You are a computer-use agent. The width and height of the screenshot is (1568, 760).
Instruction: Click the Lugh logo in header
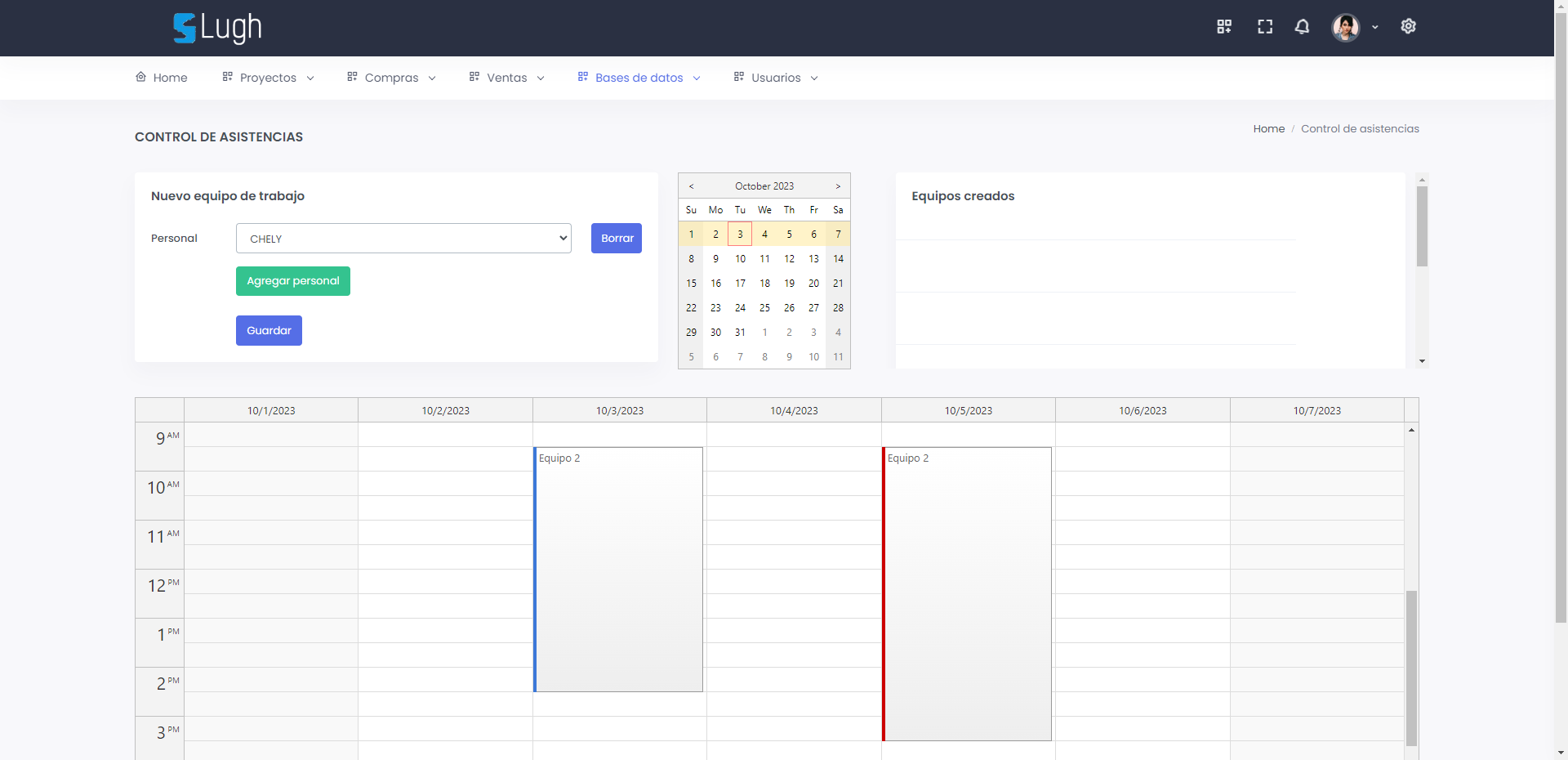coord(217,28)
